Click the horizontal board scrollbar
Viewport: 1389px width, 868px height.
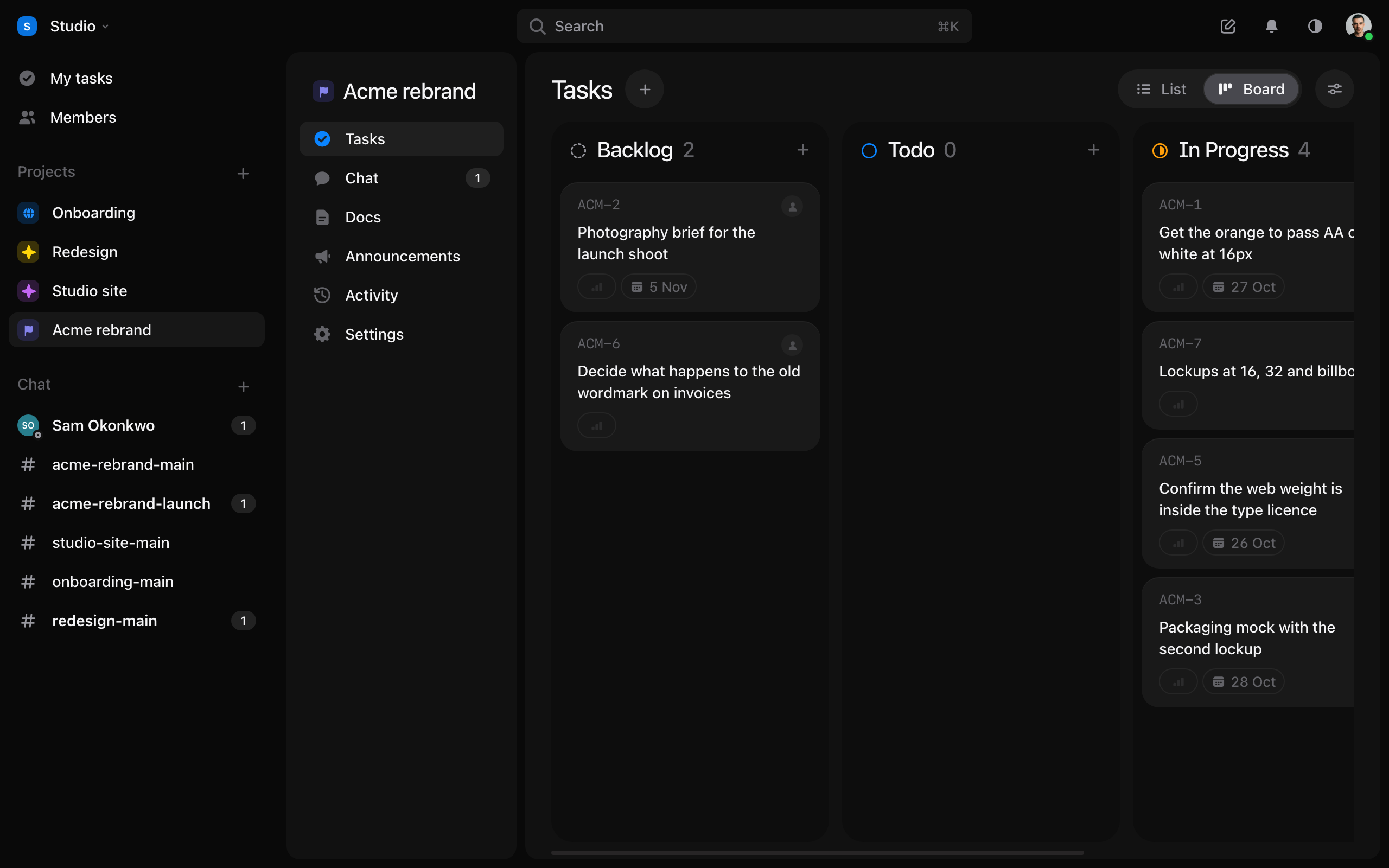coord(817,852)
